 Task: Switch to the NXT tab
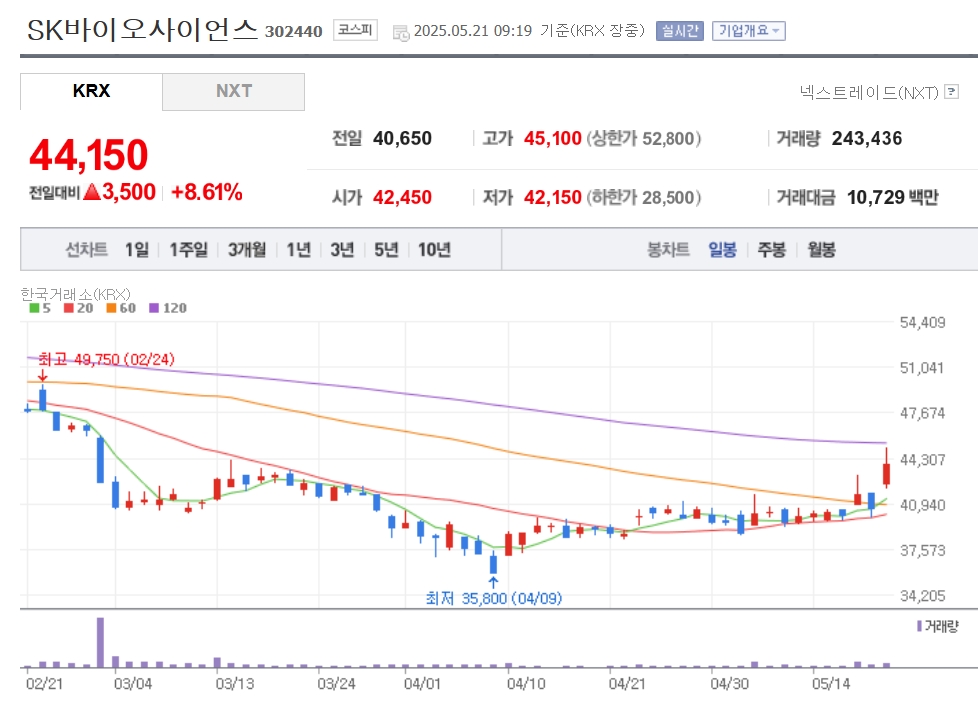click(234, 91)
